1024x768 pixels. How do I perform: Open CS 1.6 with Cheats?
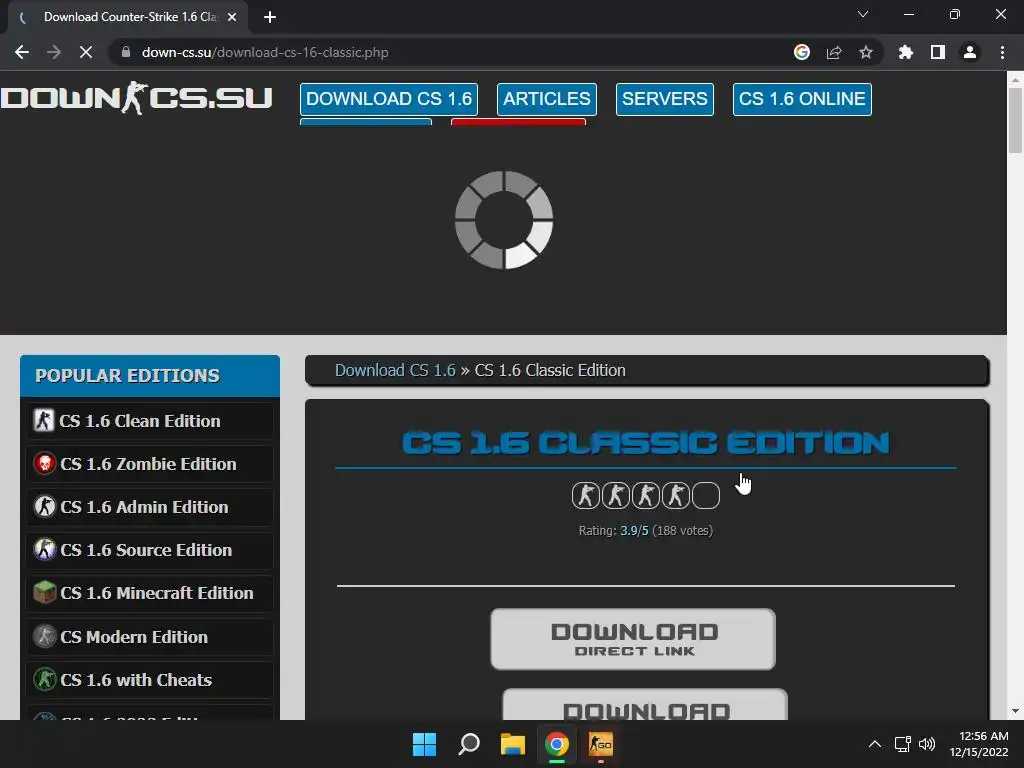(150, 680)
